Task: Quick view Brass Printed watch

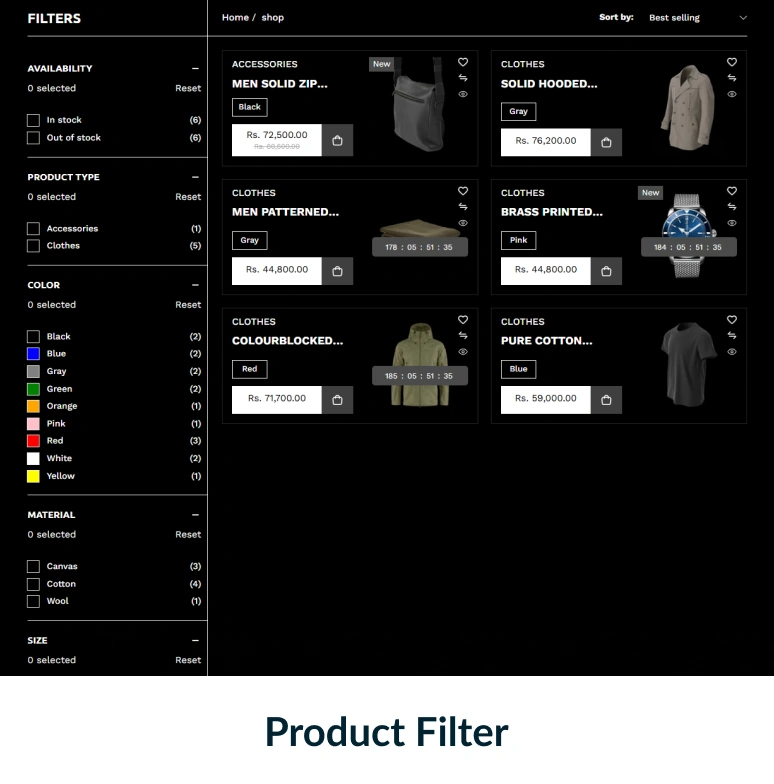Action: tap(732, 223)
